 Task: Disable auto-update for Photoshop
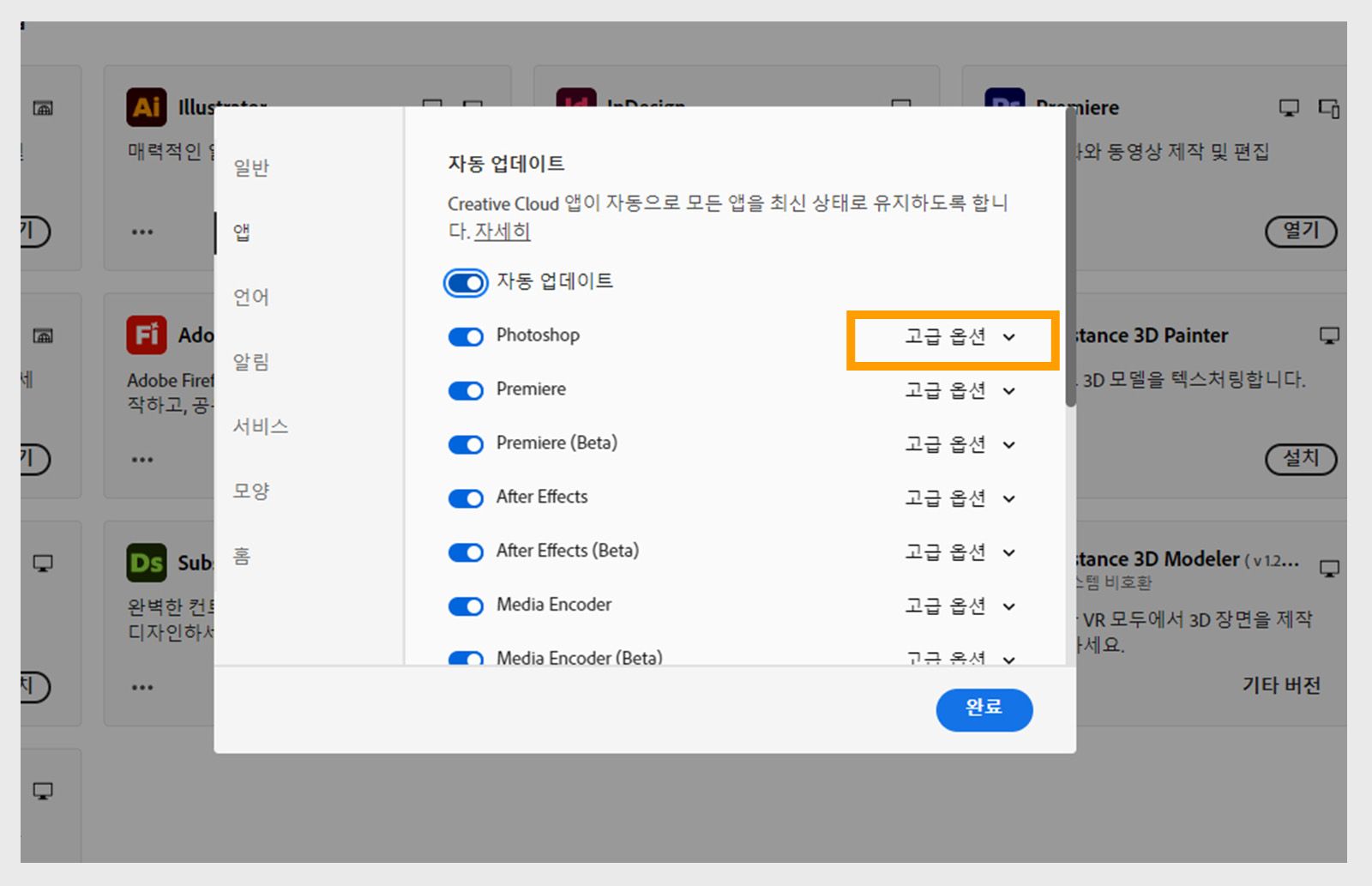point(466,337)
